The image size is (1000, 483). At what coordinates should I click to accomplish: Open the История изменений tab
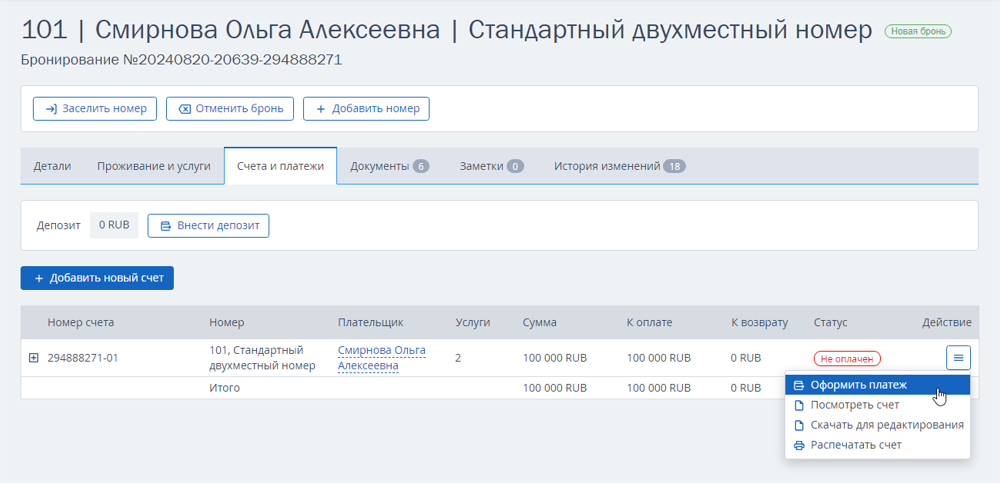pos(619,167)
